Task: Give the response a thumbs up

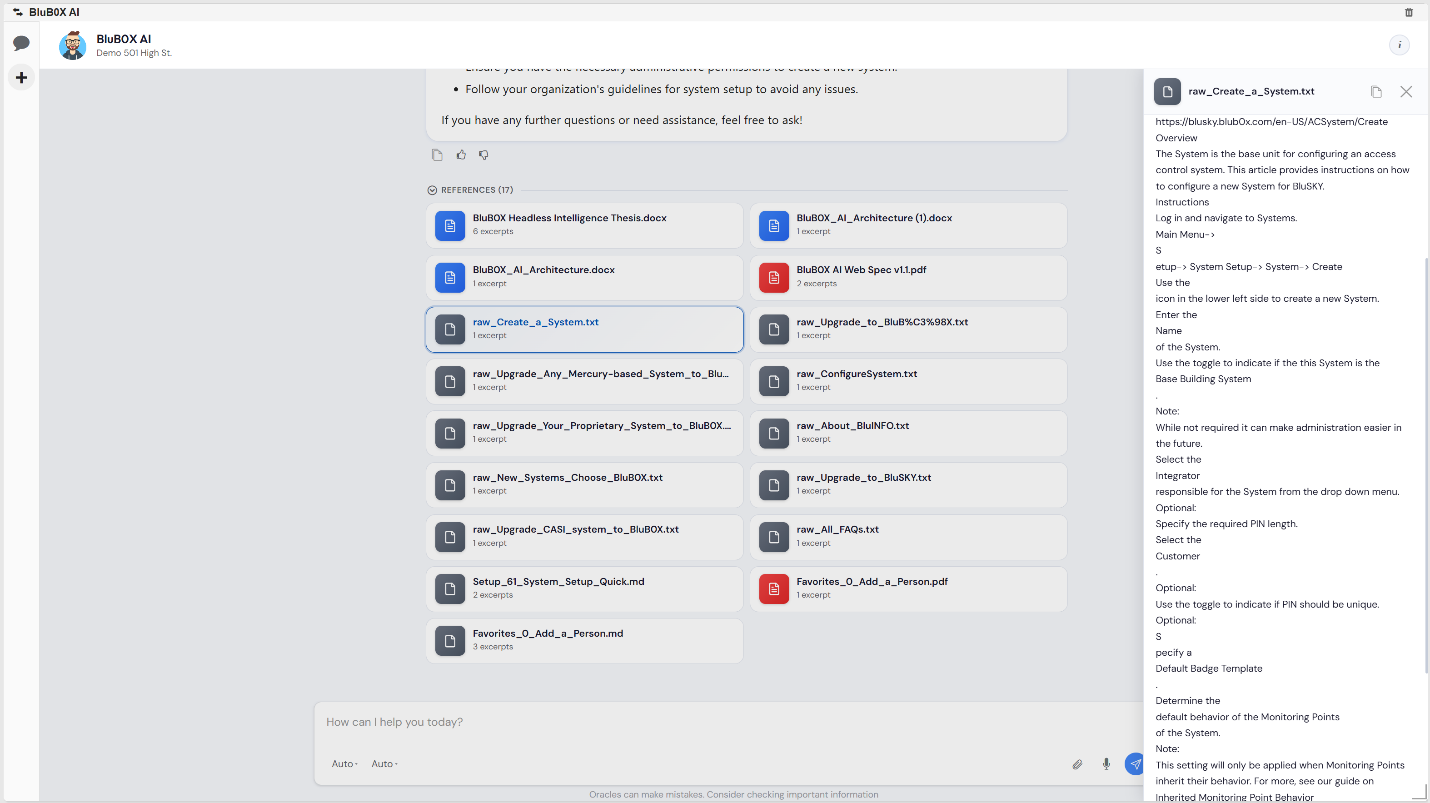Action: (461, 155)
